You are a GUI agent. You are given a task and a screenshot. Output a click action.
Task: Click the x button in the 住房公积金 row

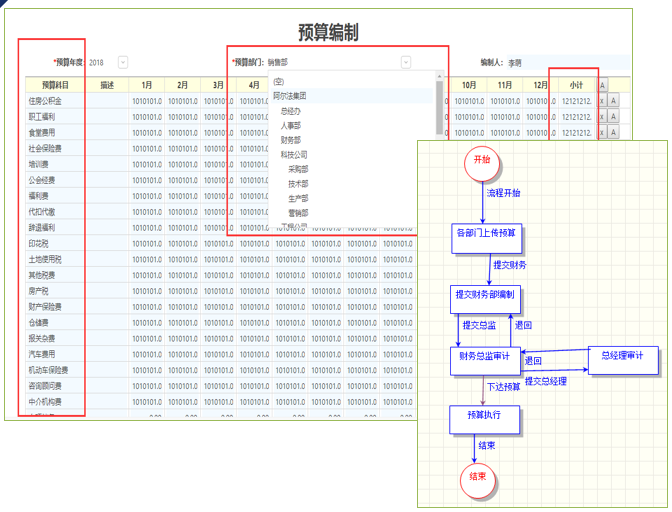(x=602, y=101)
